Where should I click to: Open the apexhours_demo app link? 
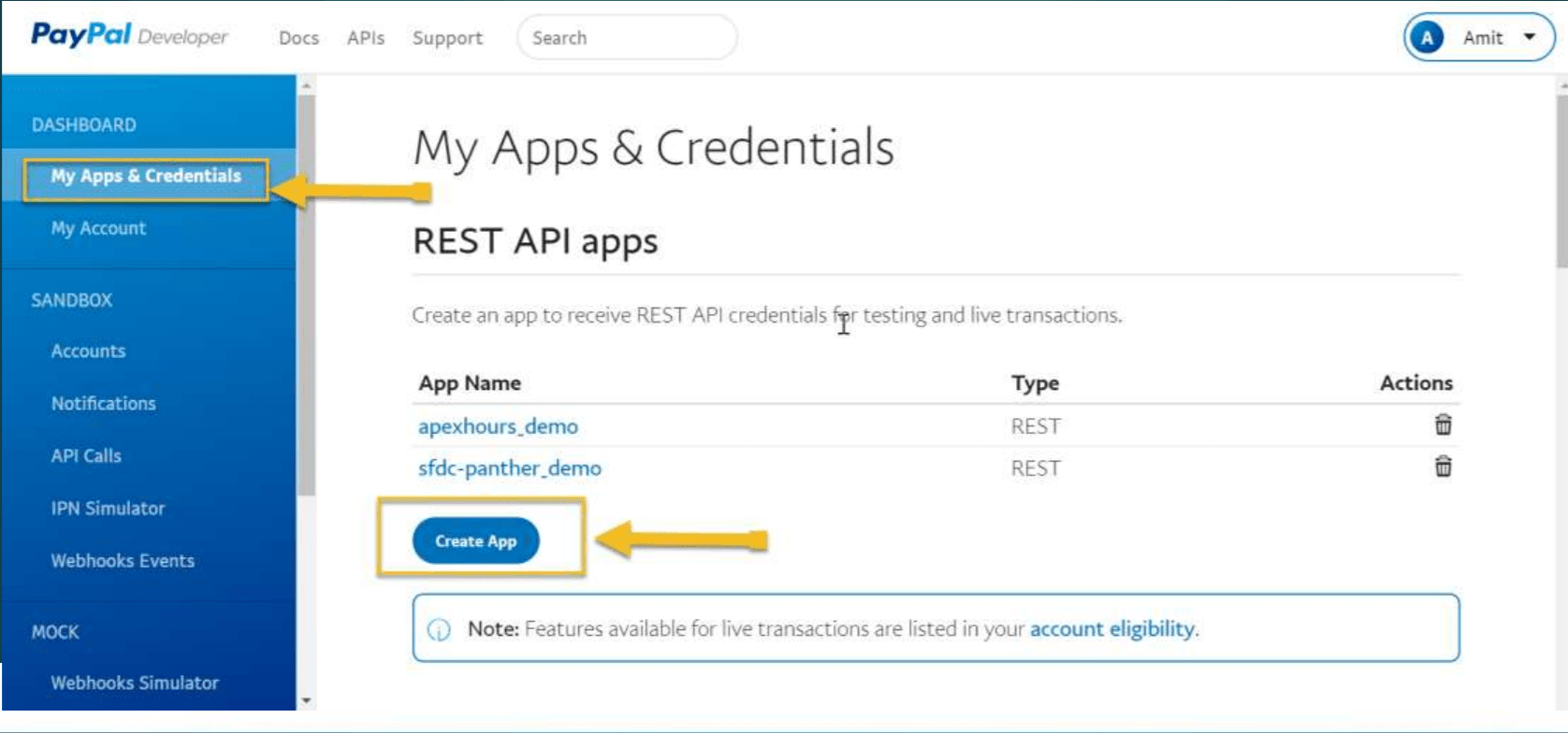coord(498,426)
